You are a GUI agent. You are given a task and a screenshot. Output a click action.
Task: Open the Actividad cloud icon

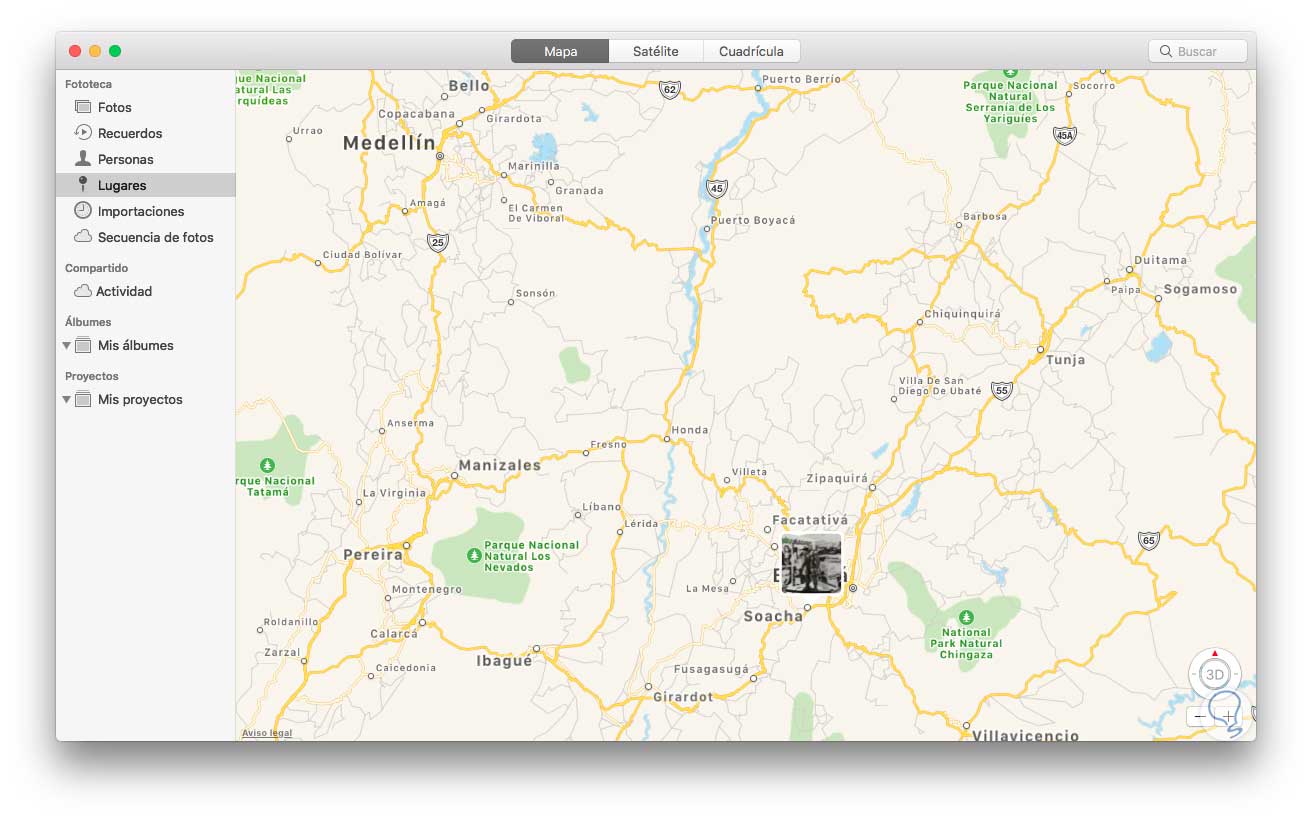(x=83, y=291)
